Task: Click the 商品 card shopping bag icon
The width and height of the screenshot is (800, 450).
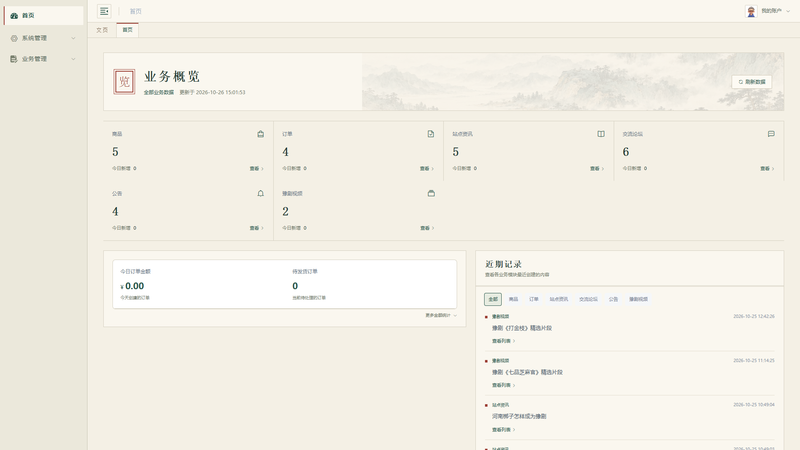Action: pos(261,134)
